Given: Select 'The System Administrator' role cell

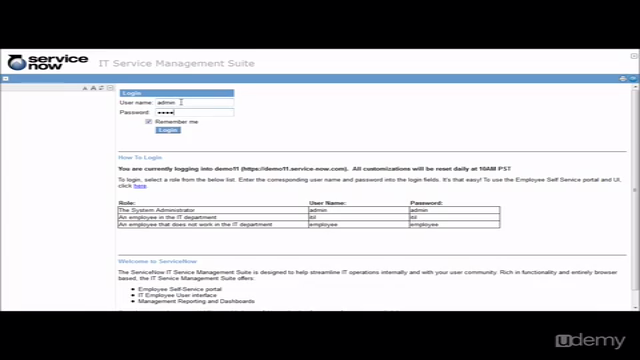Looking at the screenshot, I should pyautogui.click(x=213, y=210).
